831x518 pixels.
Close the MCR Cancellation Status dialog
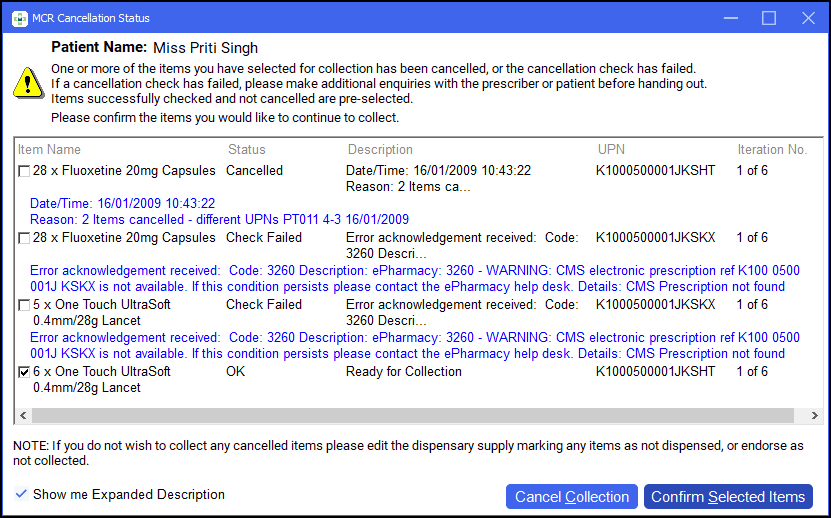coord(808,18)
